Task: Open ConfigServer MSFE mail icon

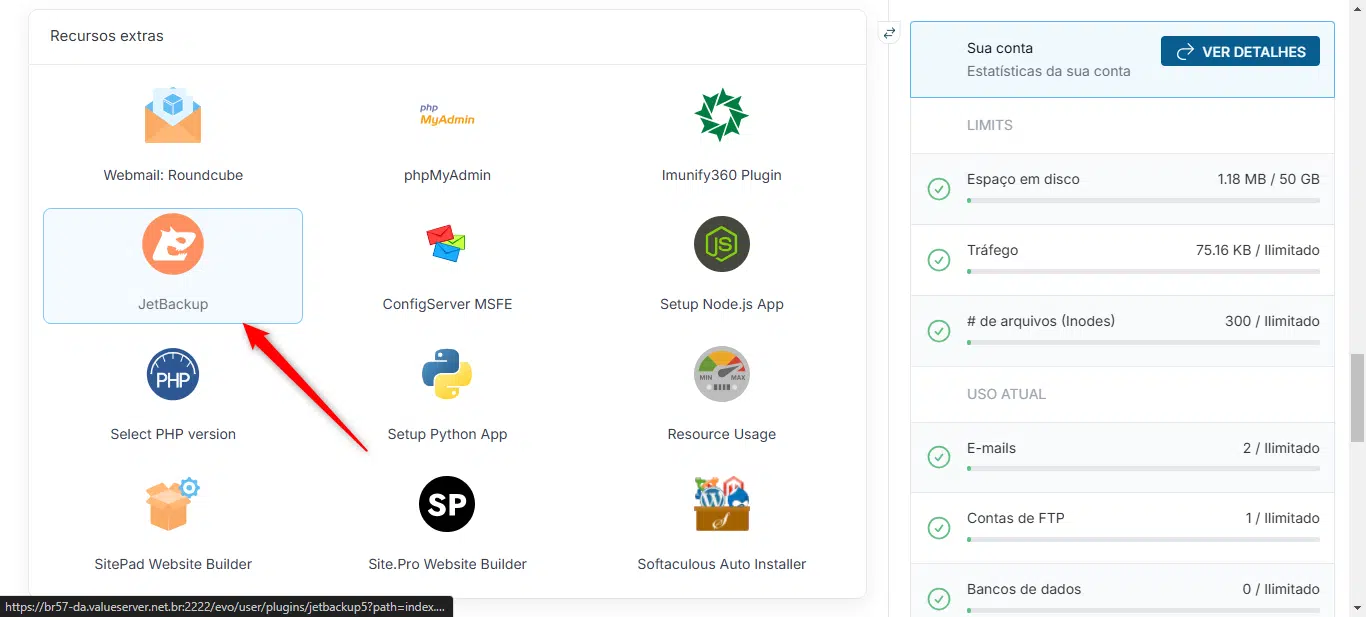Action: click(447, 244)
